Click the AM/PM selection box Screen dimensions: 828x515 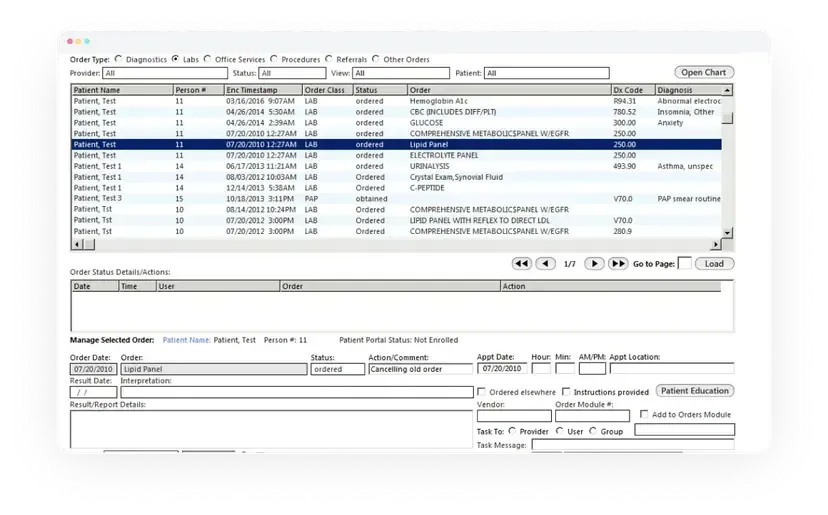[x=592, y=369]
